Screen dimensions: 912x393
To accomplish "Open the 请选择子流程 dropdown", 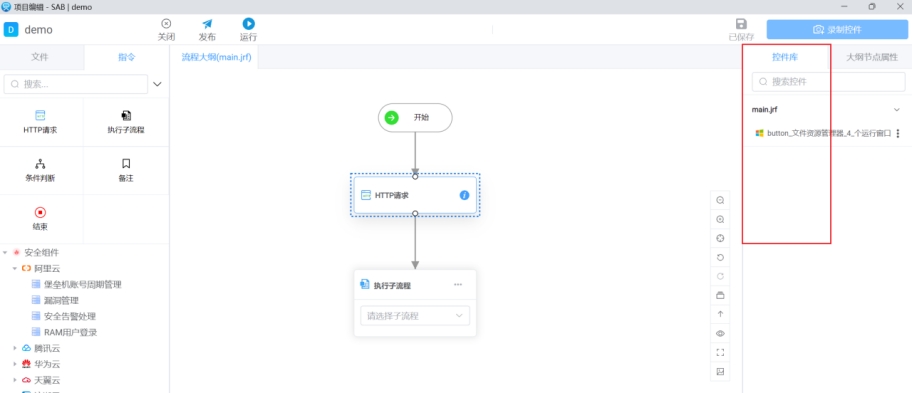I will click(x=415, y=316).
